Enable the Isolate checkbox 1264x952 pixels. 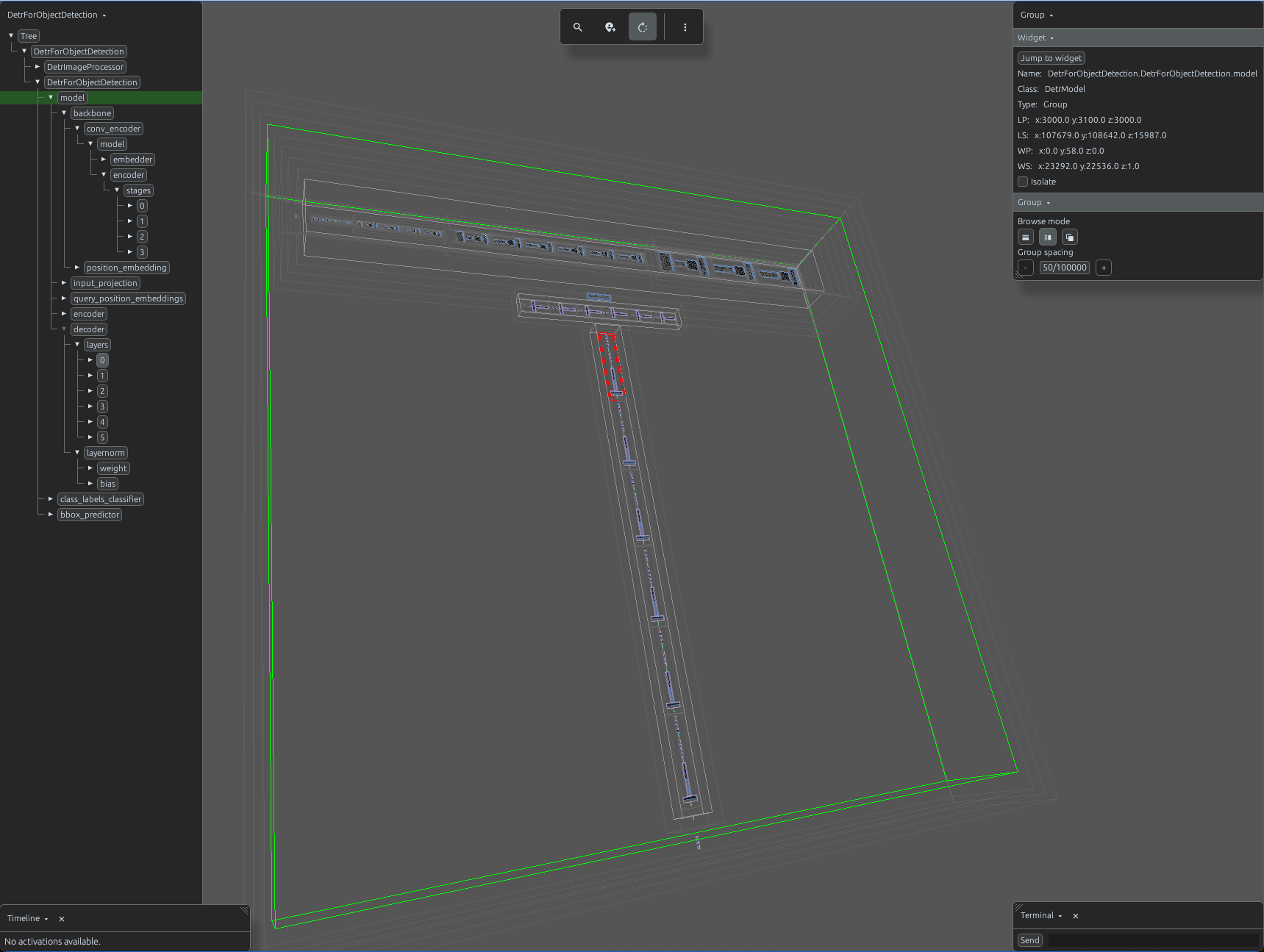pyautogui.click(x=1023, y=182)
